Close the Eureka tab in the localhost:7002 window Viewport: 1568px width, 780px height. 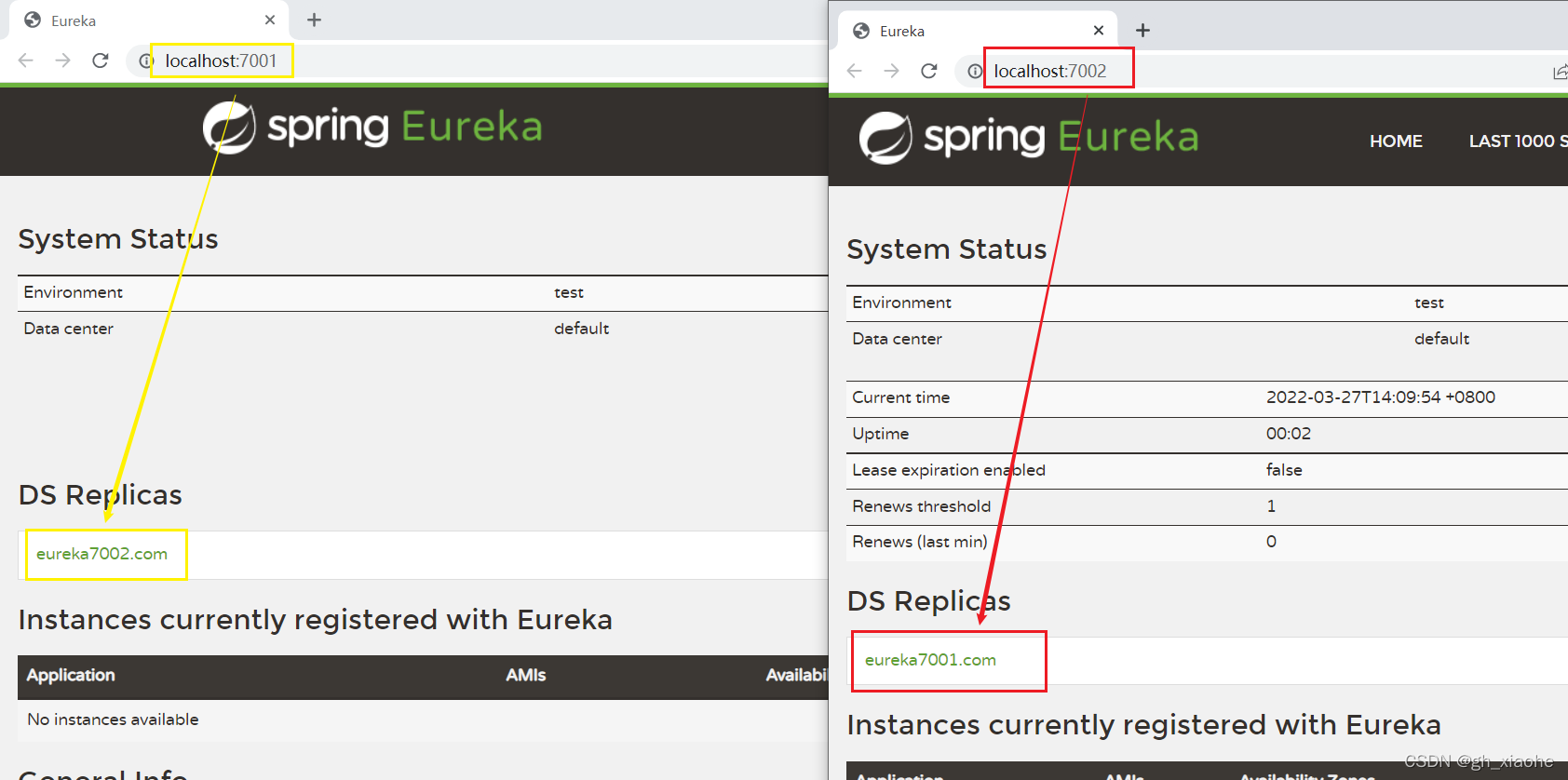click(x=1099, y=30)
